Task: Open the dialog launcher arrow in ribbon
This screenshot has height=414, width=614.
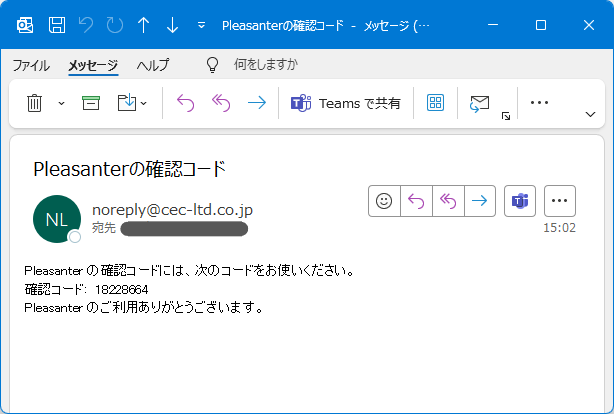Action: 506,116
